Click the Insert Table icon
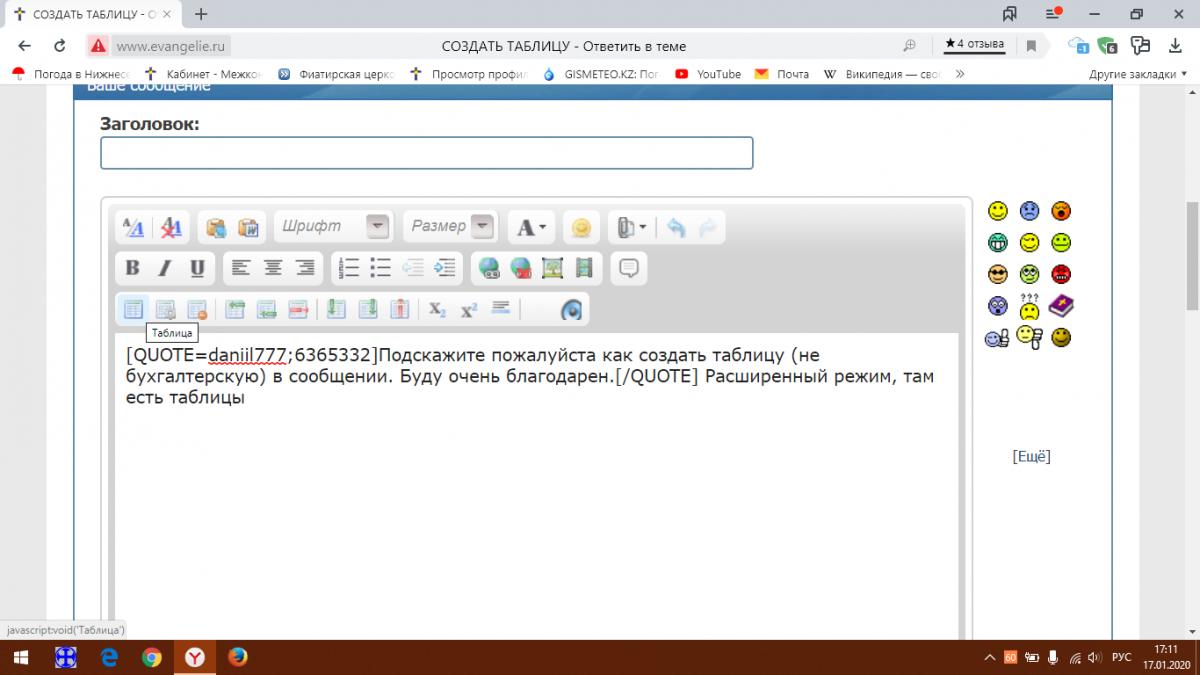This screenshot has width=1200, height=675. [x=133, y=309]
